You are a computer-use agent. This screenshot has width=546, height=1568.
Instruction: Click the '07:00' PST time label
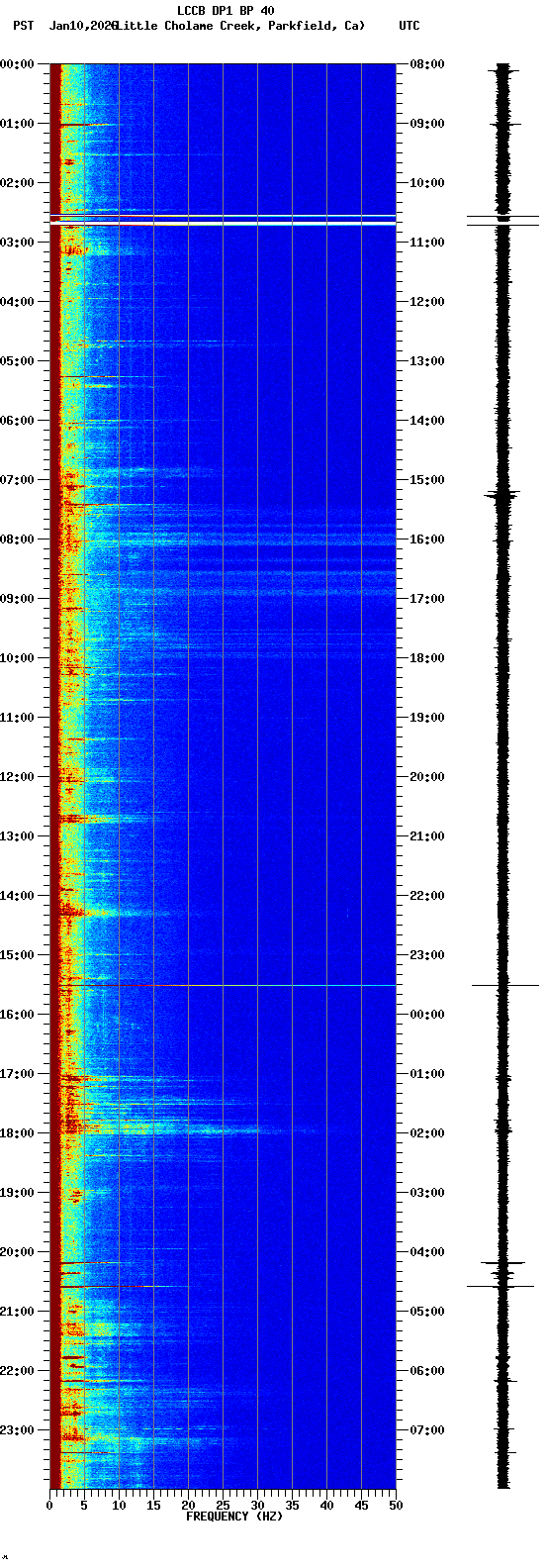[x=17, y=480]
